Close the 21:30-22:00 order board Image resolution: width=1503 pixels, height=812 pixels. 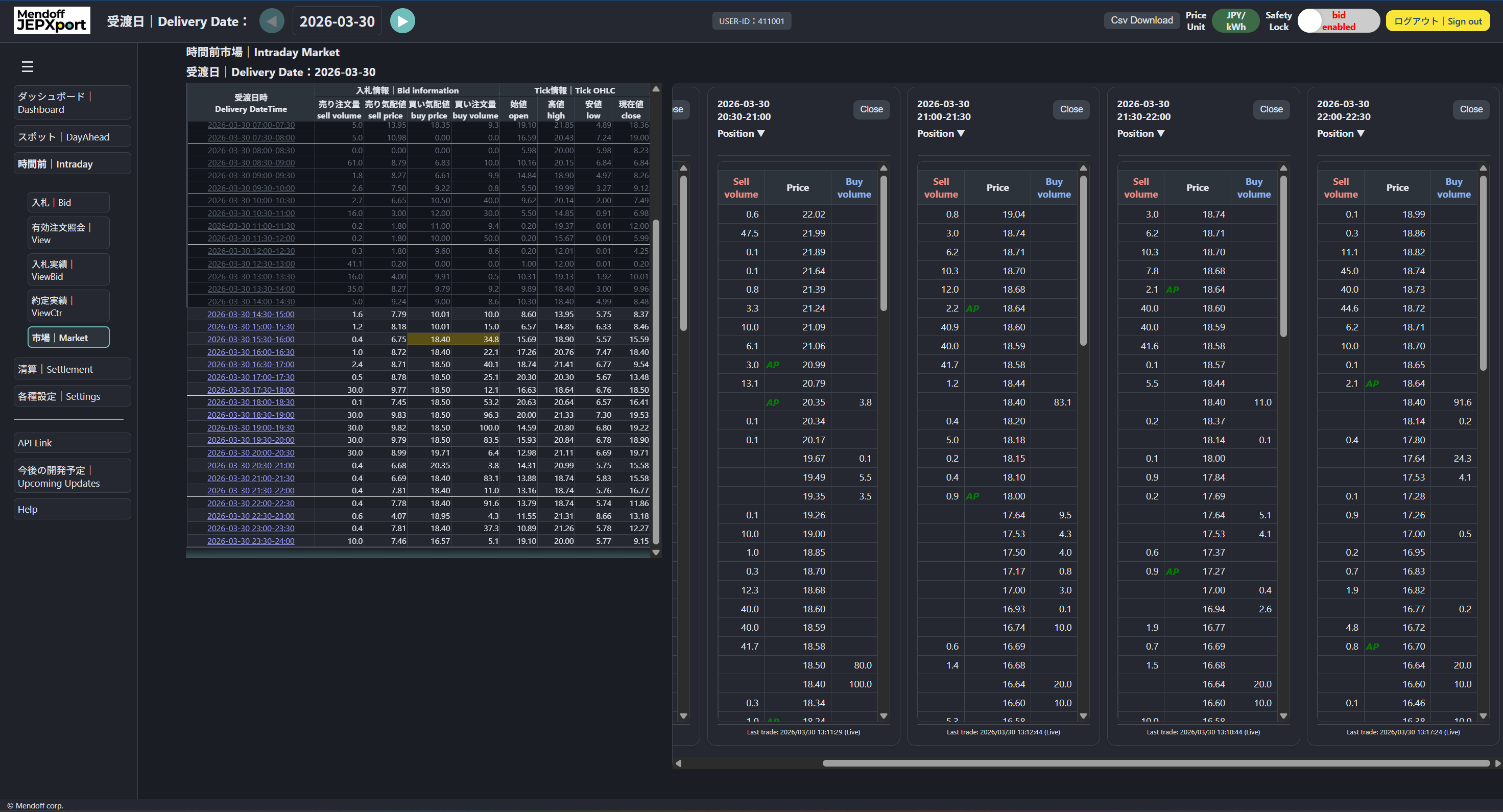pyautogui.click(x=1270, y=109)
